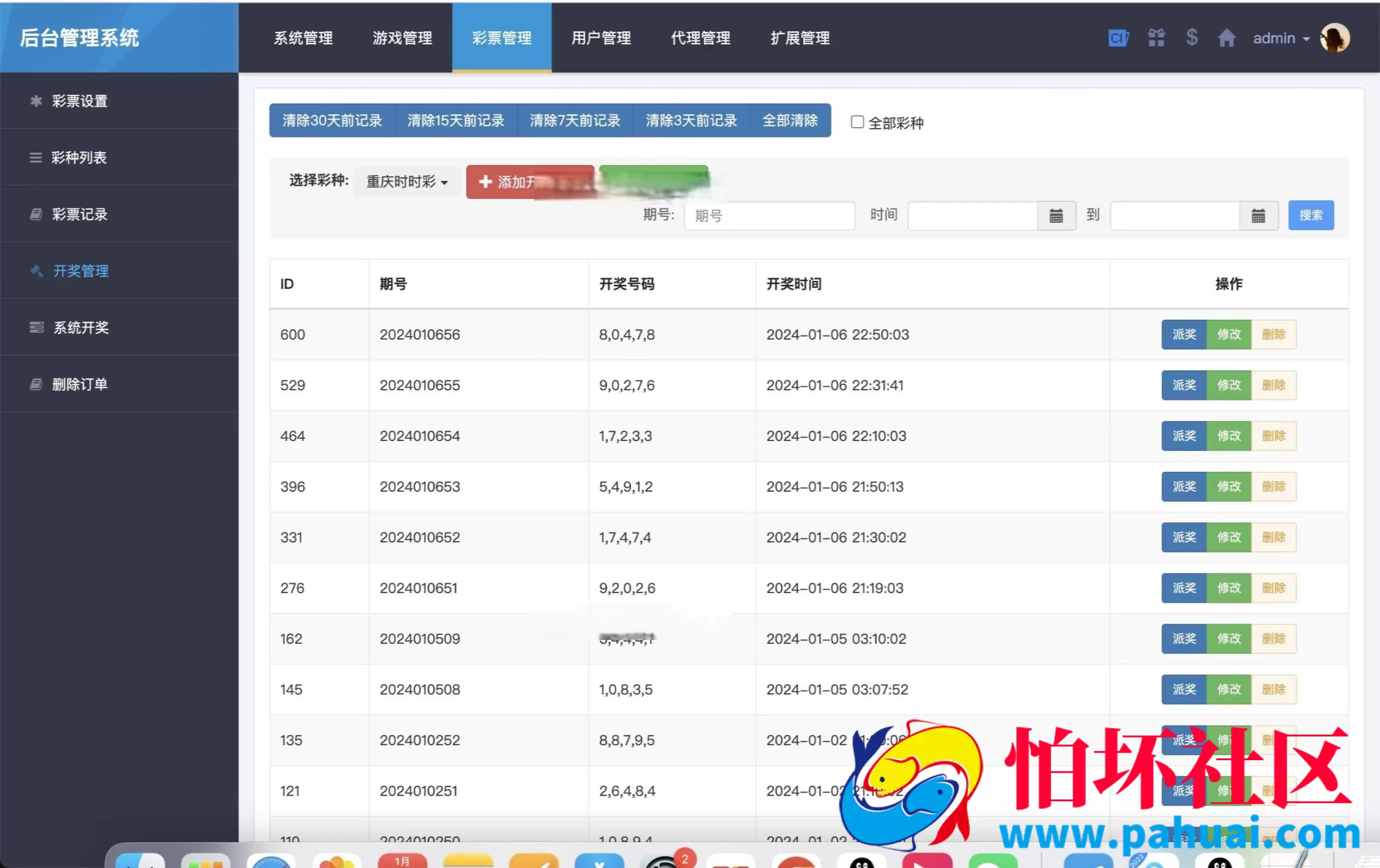This screenshot has width=1380, height=868.
Task: Expand the 重庆时时彩 lottery dropdown
Action: [407, 182]
